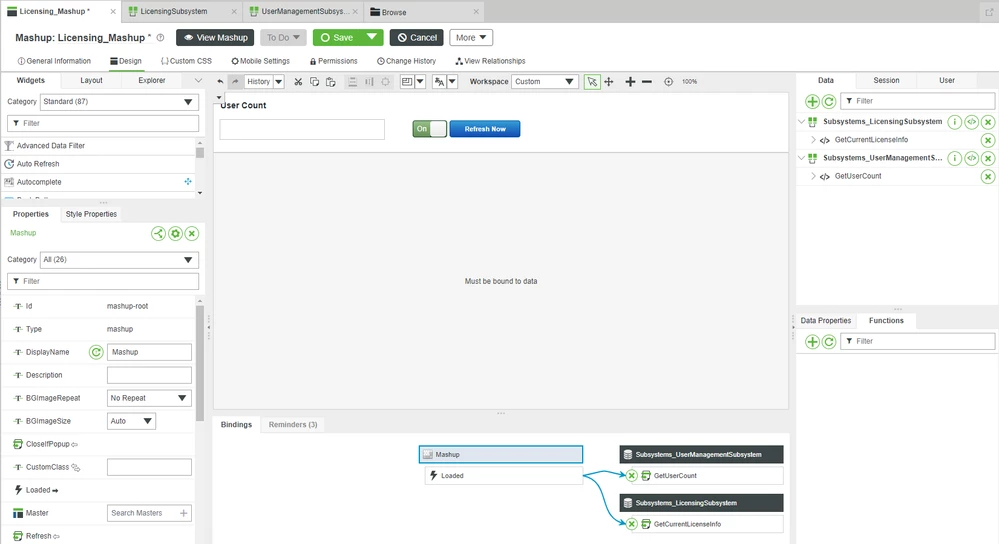The height and width of the screenshot is (544, 999).
Task: Open the Reminders (3) tab
Action: [x=293, y=424]
